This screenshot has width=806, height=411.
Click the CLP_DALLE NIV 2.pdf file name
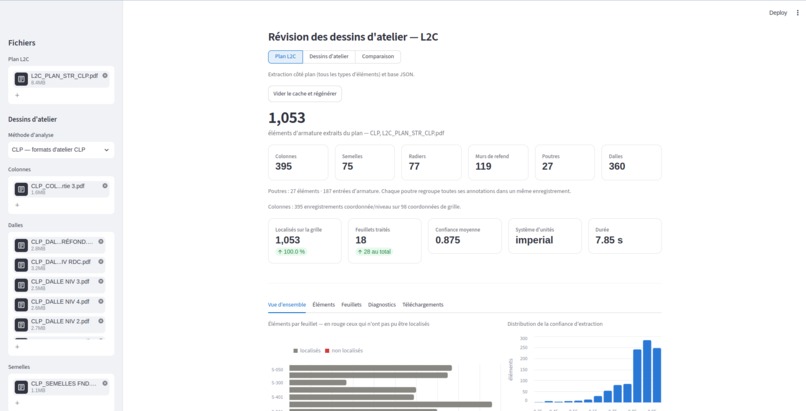pos(60,321)
